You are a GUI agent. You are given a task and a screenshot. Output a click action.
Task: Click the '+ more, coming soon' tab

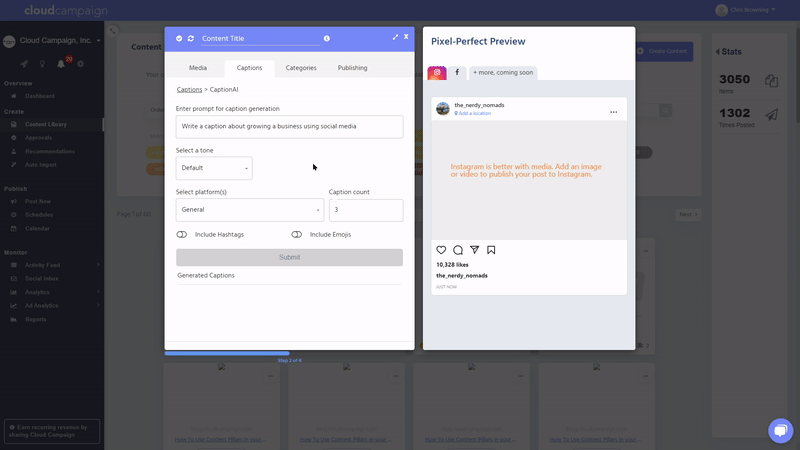503,72
